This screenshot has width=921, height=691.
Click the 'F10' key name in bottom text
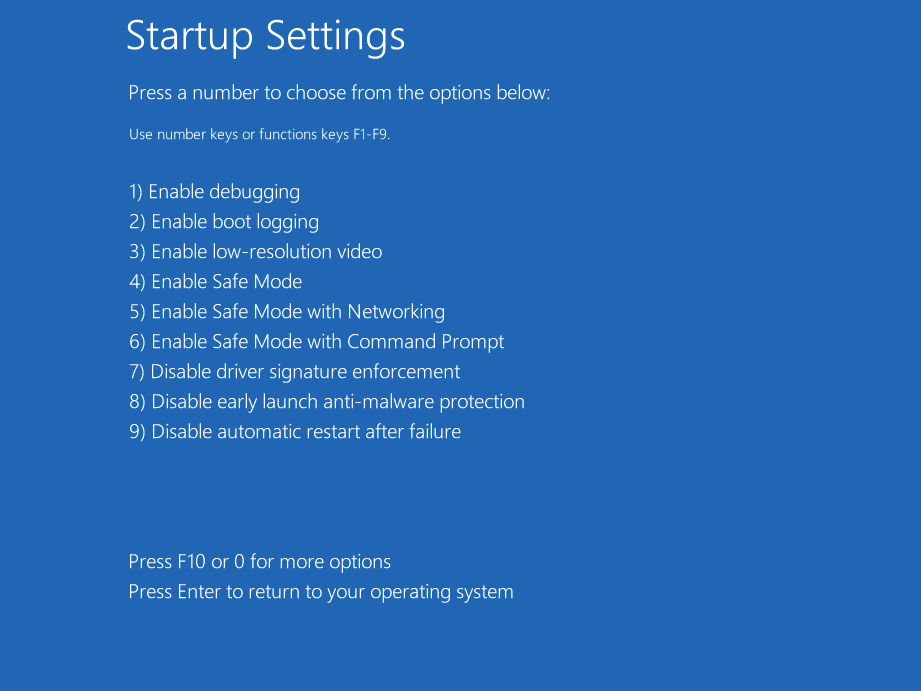click(x=192, y=562)
